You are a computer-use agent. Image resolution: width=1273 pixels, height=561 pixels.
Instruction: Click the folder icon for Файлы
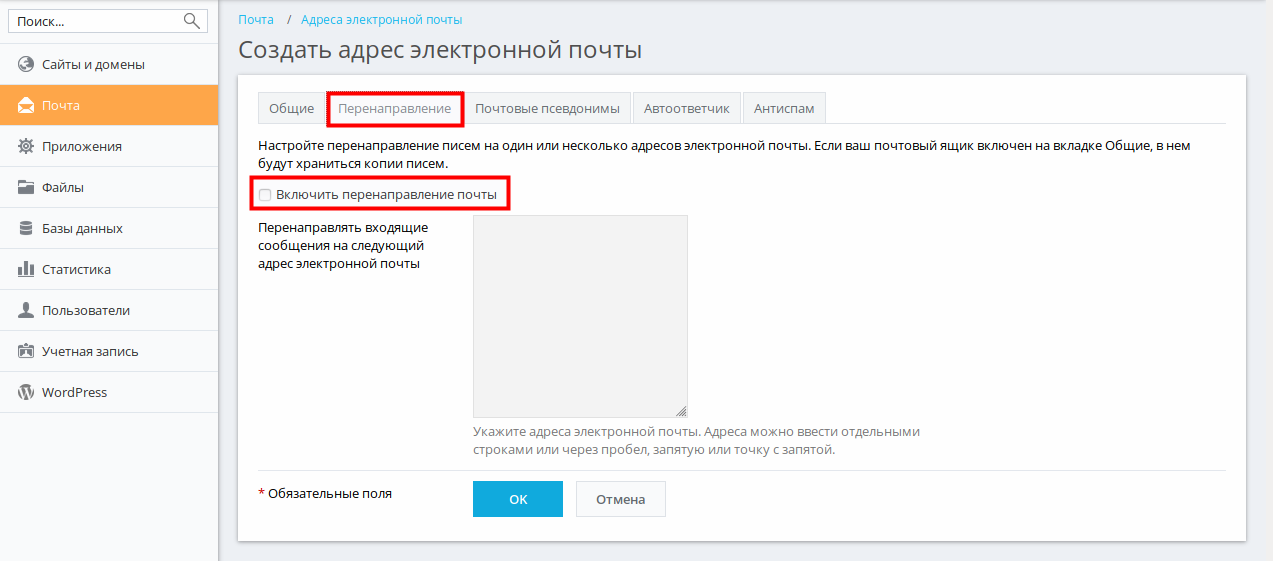[x=26, y=187]
